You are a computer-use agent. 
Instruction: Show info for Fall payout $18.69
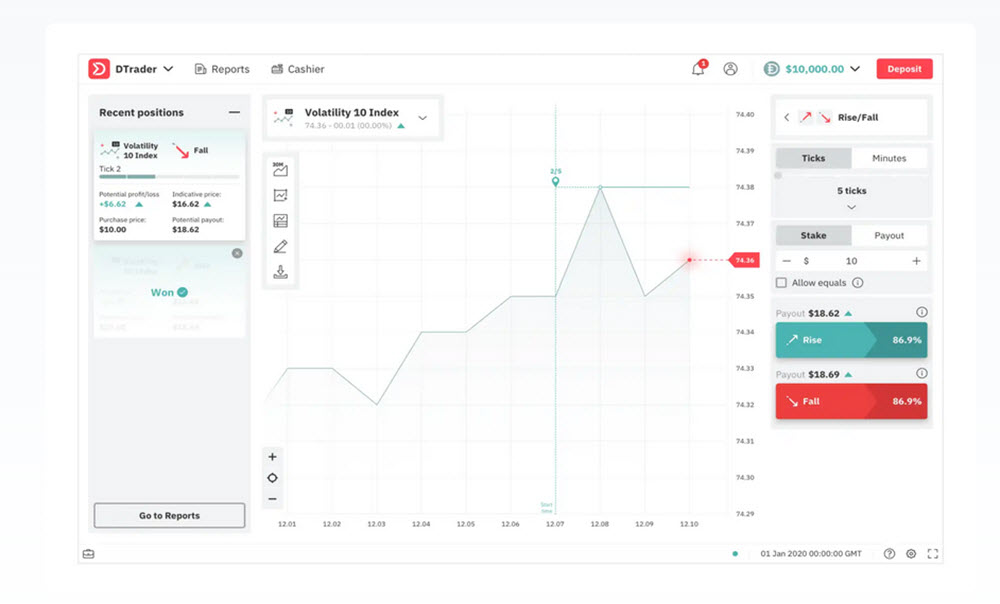coord(922,373)
